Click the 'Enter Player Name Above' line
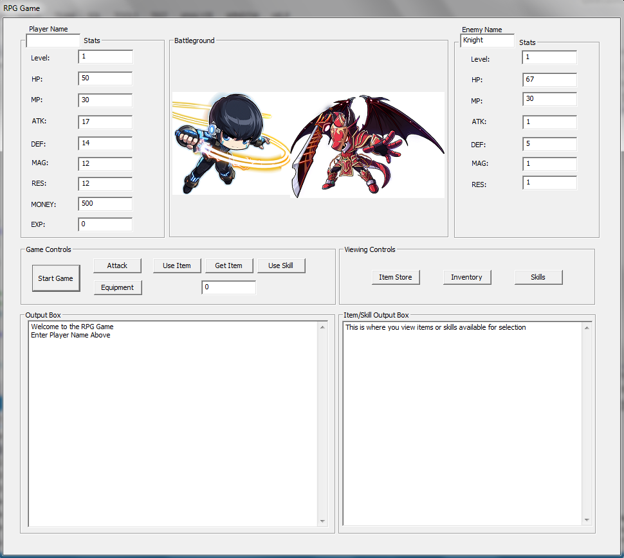This screenshot has width=624, height=558. 70,335
